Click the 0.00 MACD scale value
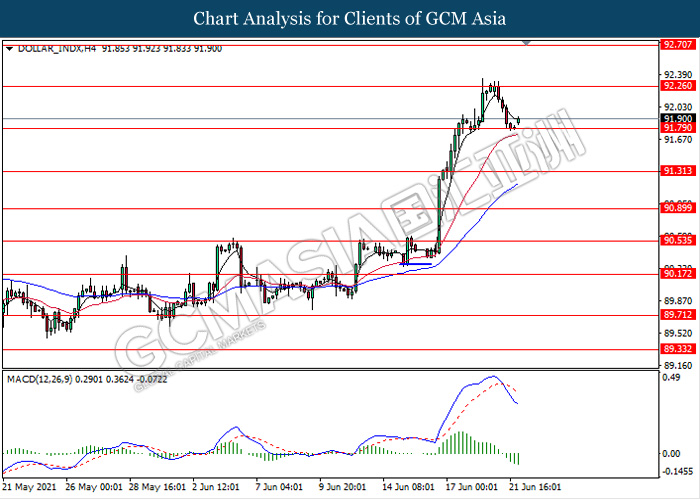Image resolution: width=700 pixels, height=500 pixels. (671, 454)
